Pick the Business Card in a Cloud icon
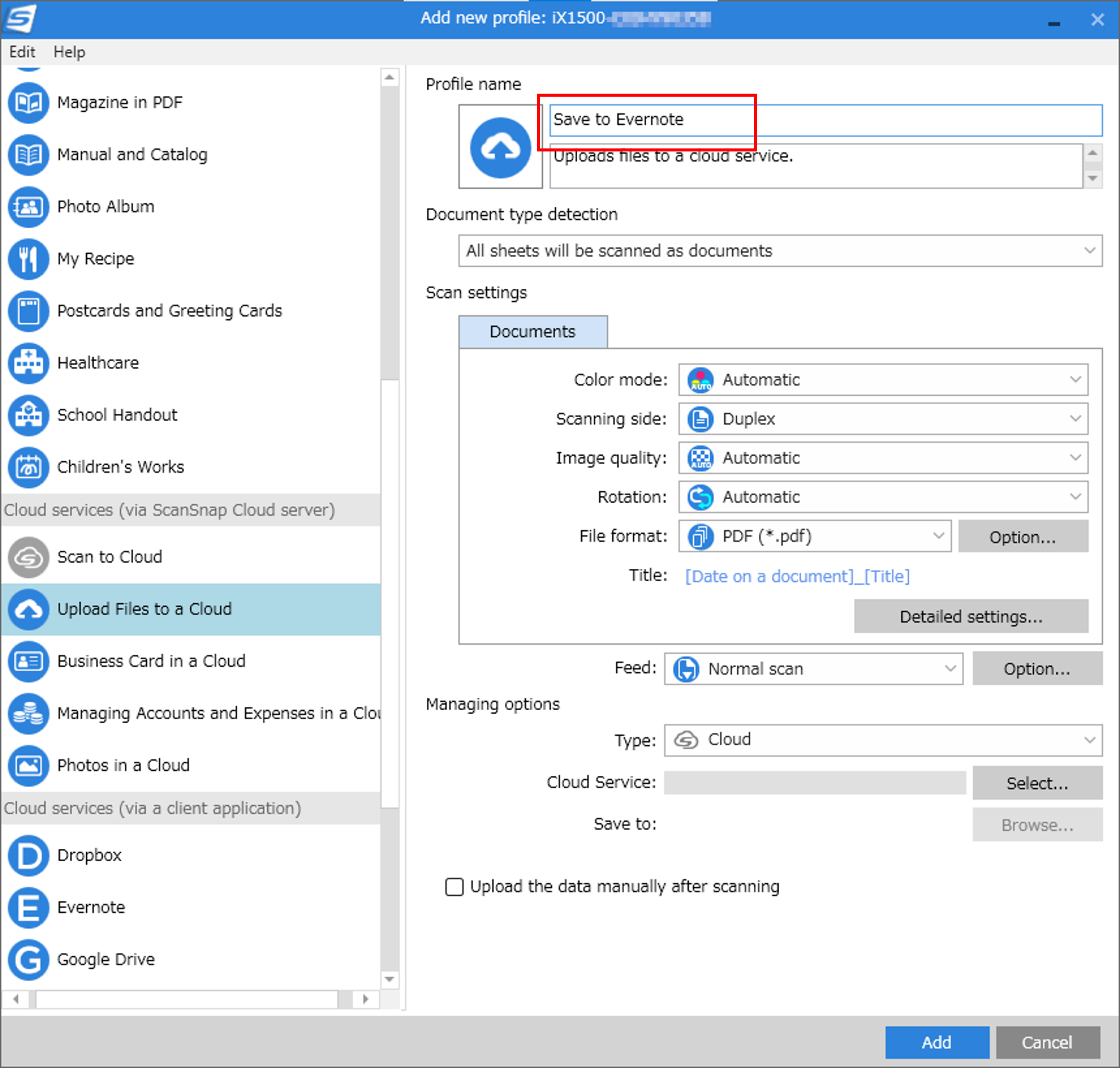This screenshot has height=1068, width=1120. [x=28, y=662]
